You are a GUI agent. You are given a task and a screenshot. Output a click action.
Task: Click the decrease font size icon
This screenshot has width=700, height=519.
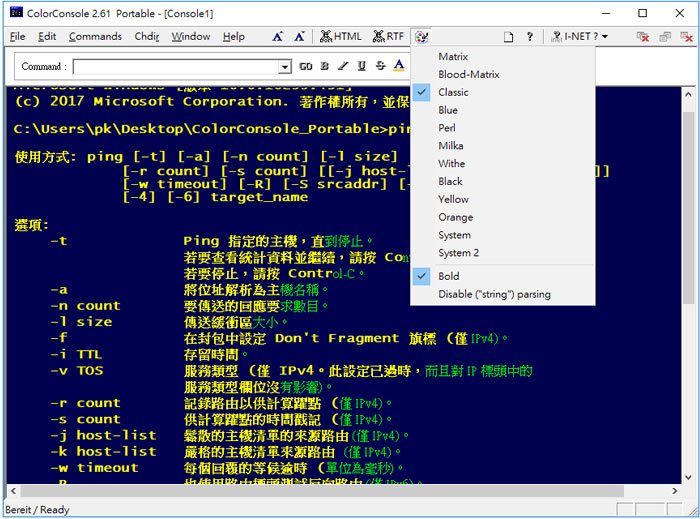pyautogui.click(x=299, y=37)
